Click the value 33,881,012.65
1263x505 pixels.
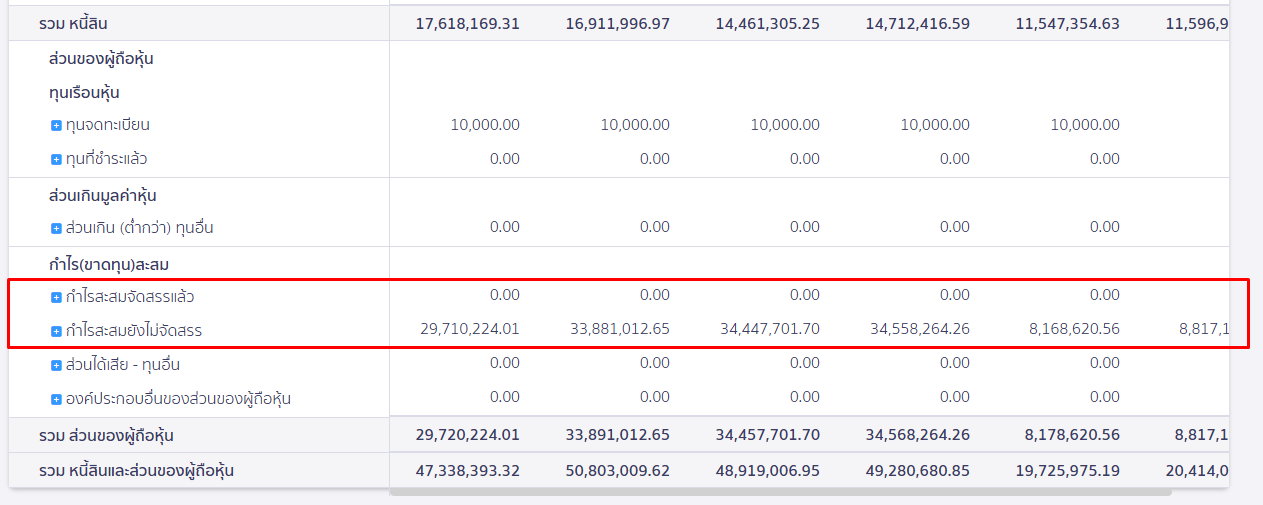[618, 329]
